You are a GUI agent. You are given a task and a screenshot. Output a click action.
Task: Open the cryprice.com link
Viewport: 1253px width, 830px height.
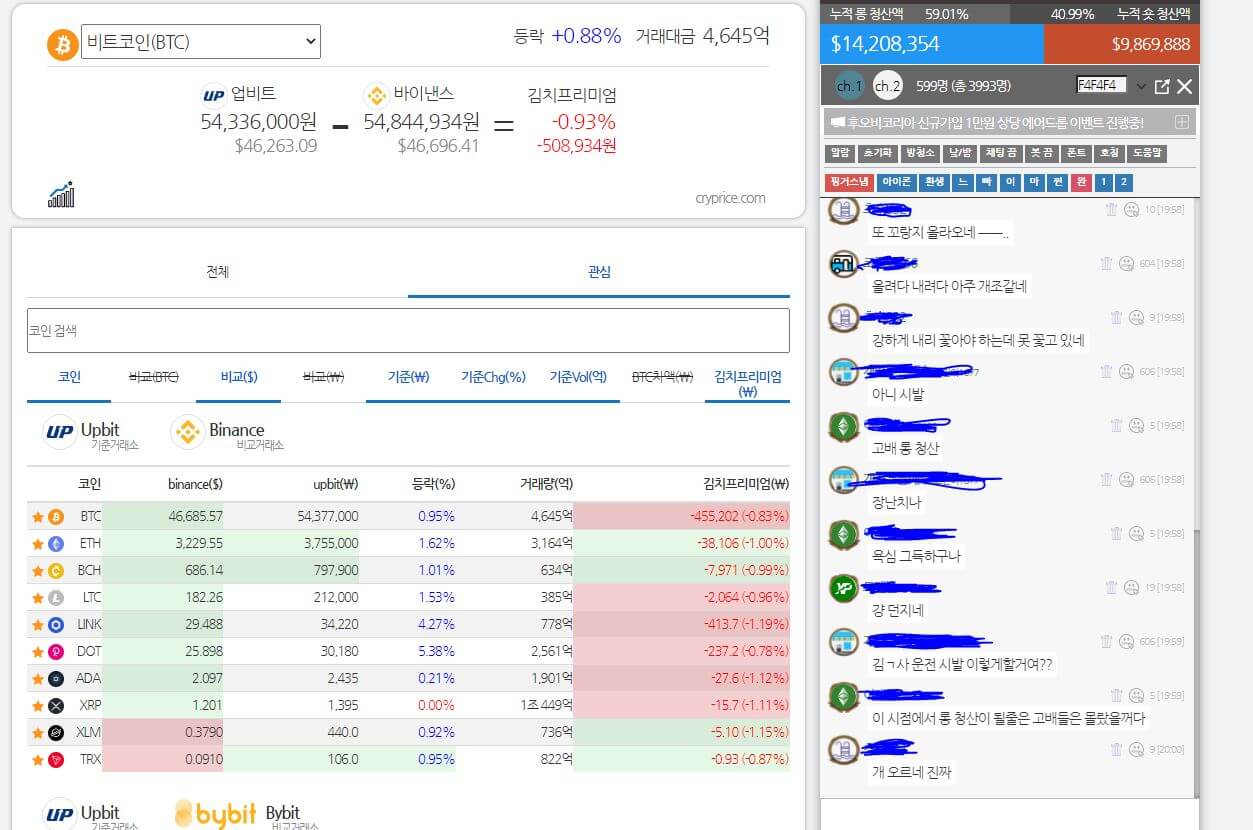click(x=730, y=198)
